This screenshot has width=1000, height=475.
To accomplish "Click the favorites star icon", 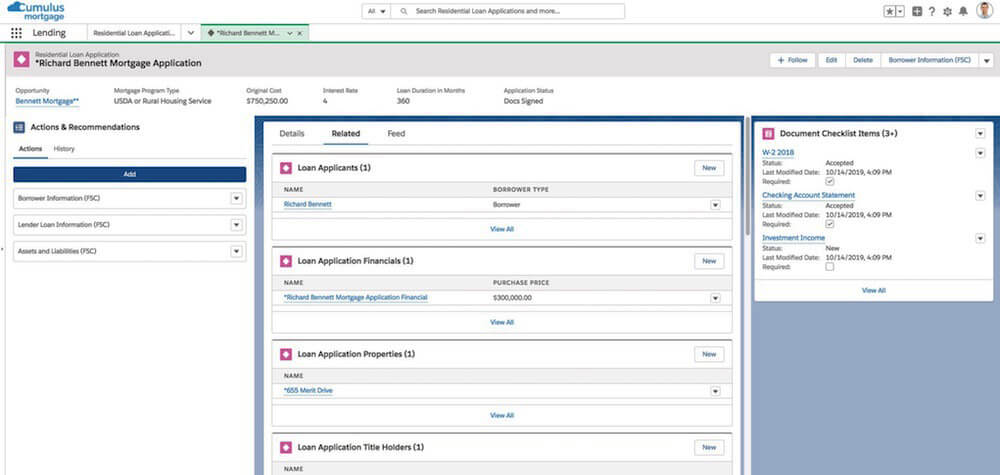I will 888,11.
